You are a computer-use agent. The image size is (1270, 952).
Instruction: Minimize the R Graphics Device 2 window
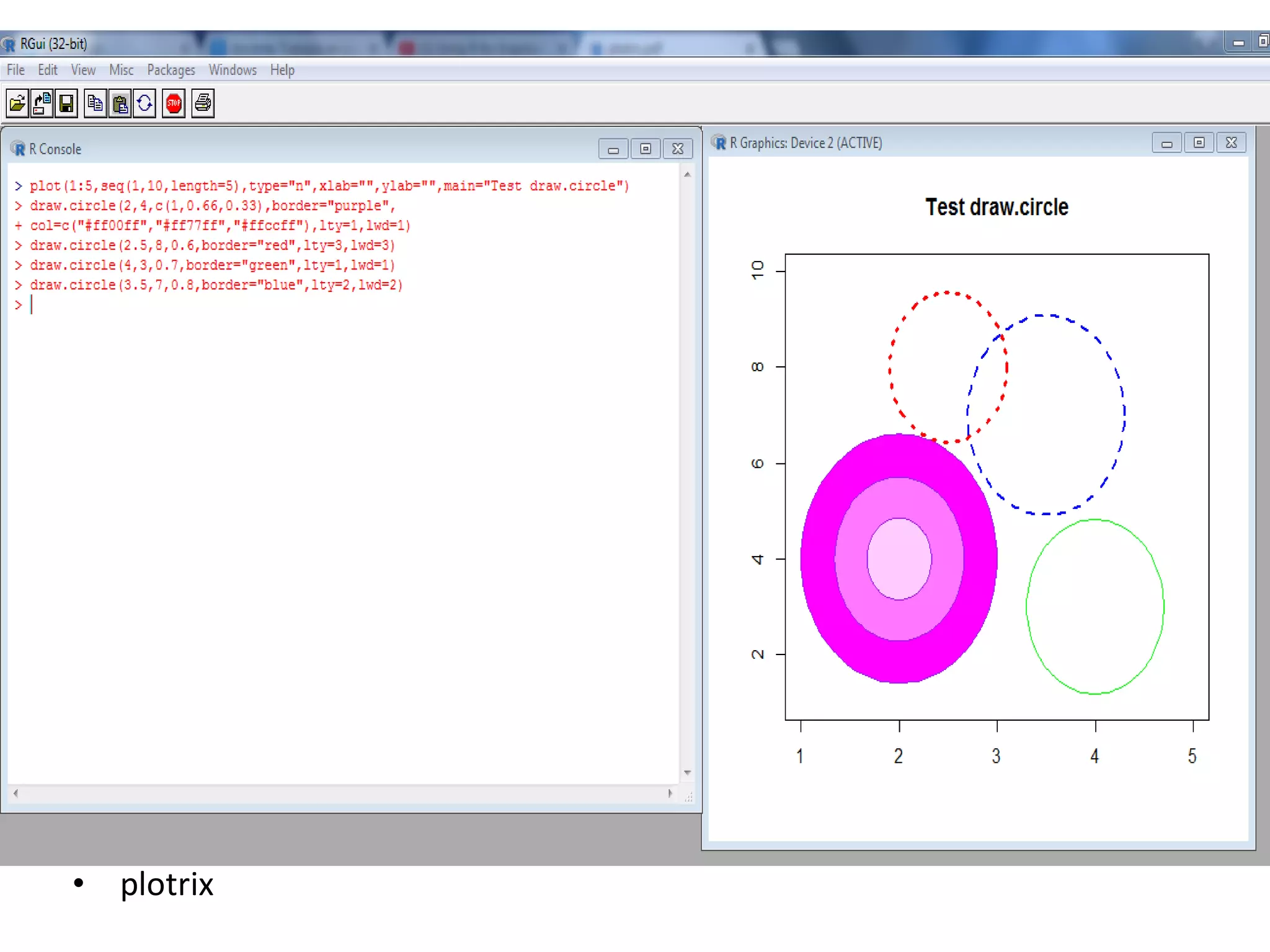pos(1166,143)
